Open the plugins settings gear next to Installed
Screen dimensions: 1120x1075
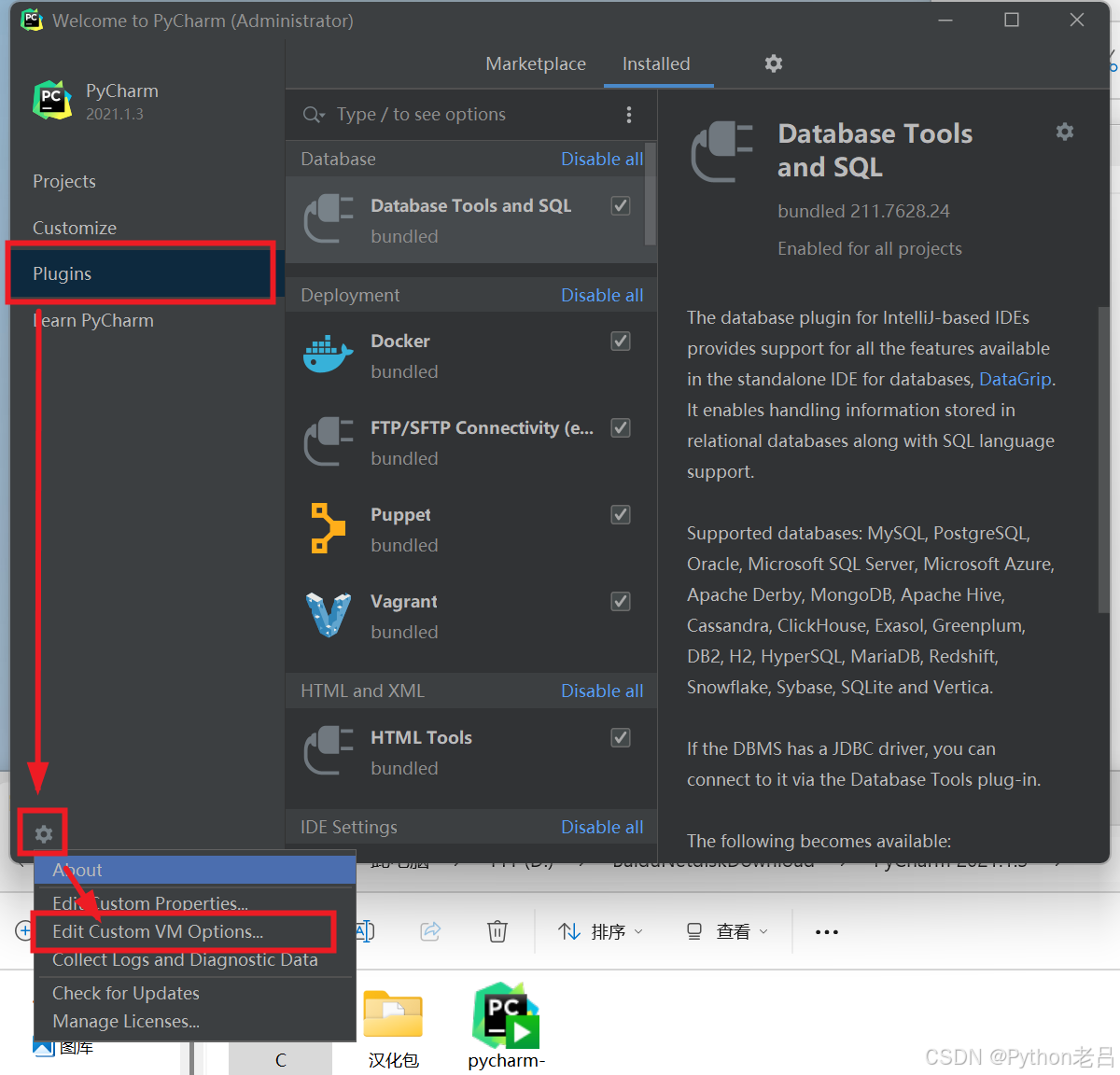(774, 63)
